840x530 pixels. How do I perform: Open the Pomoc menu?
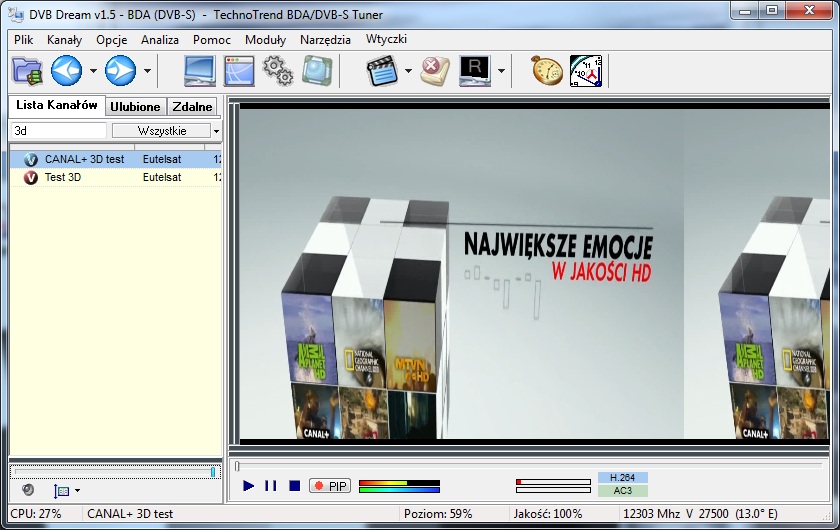coord(212,40)
